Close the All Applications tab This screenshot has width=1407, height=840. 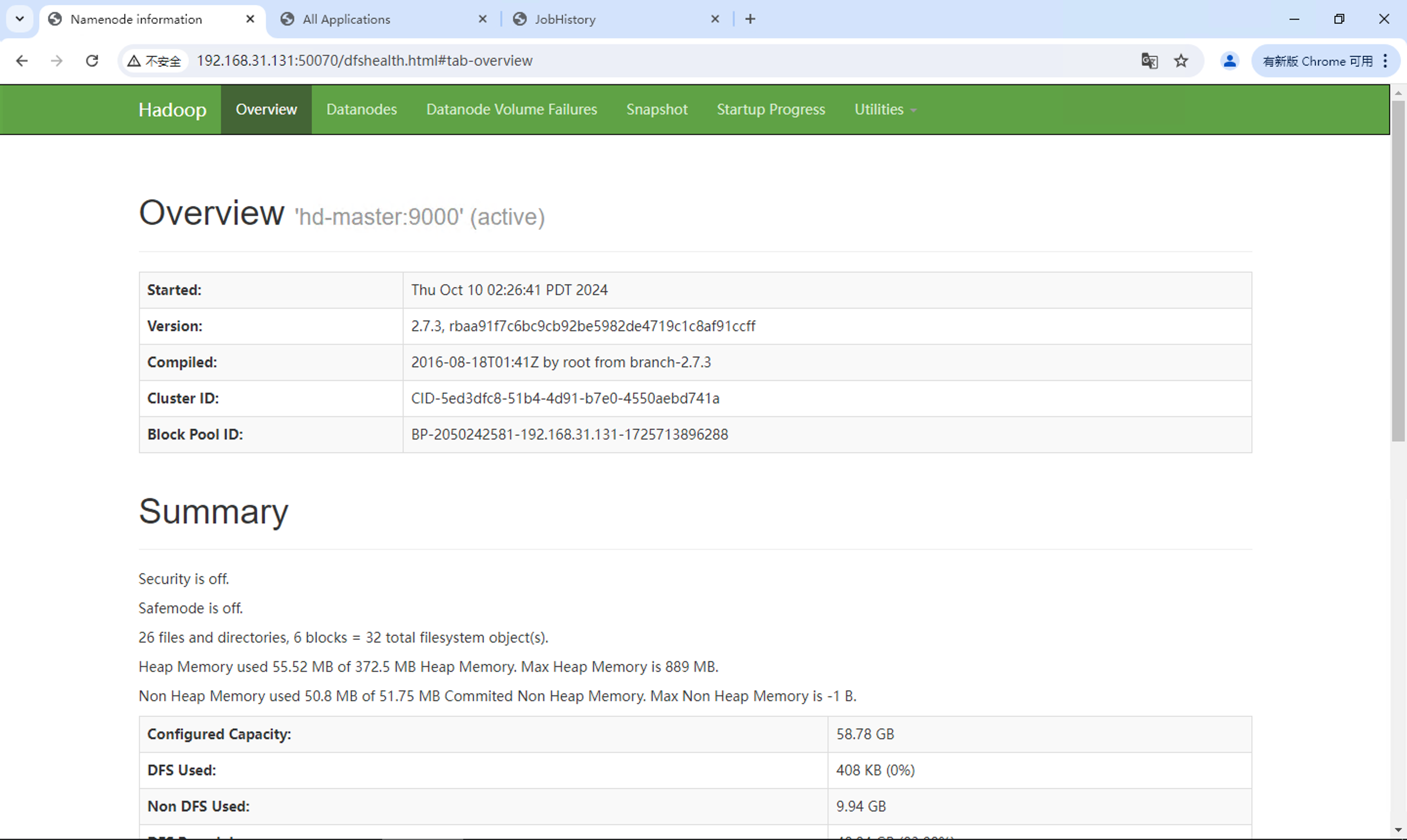[x=482, y=19]
